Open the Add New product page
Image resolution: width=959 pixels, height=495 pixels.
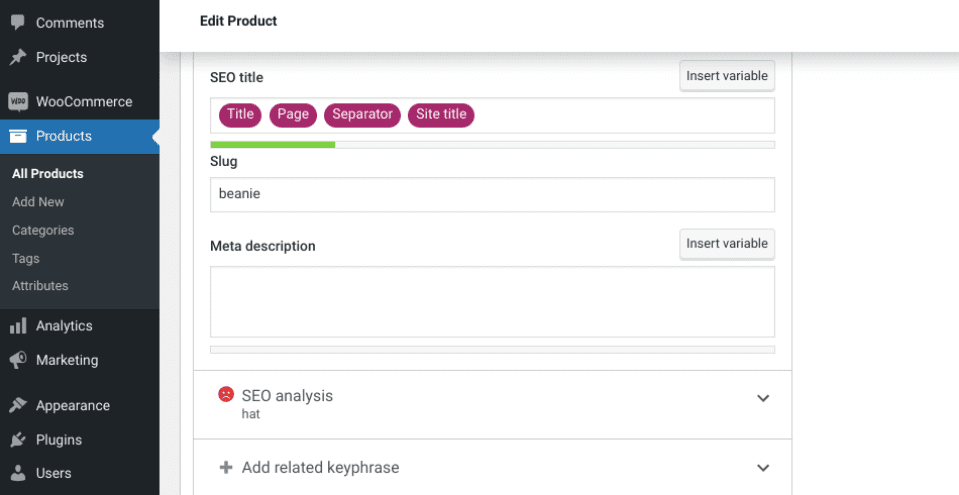tap(38, 201)
